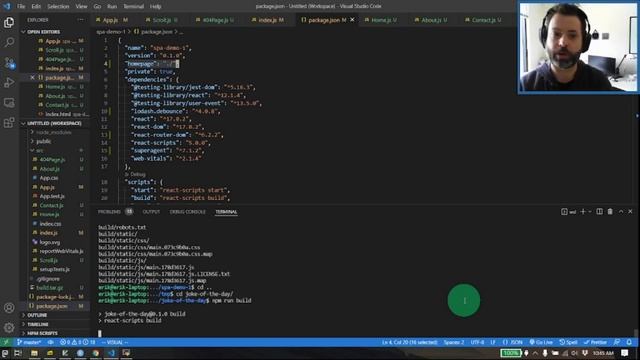Kill terminal with the trash icon
640x360 pixels.
click(610, 211)
